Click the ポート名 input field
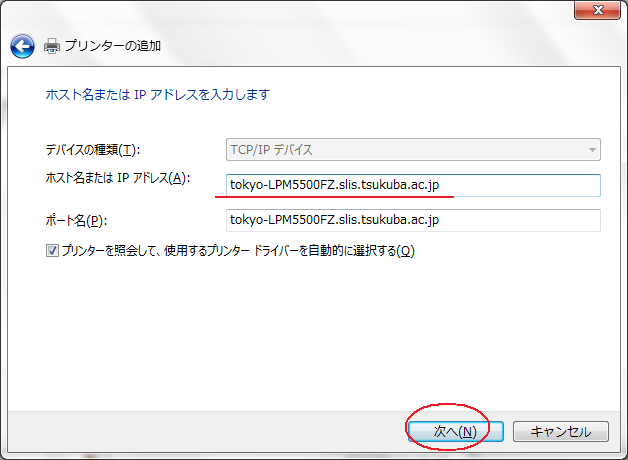Screen dimensions: 628x460 click(413, 220)
